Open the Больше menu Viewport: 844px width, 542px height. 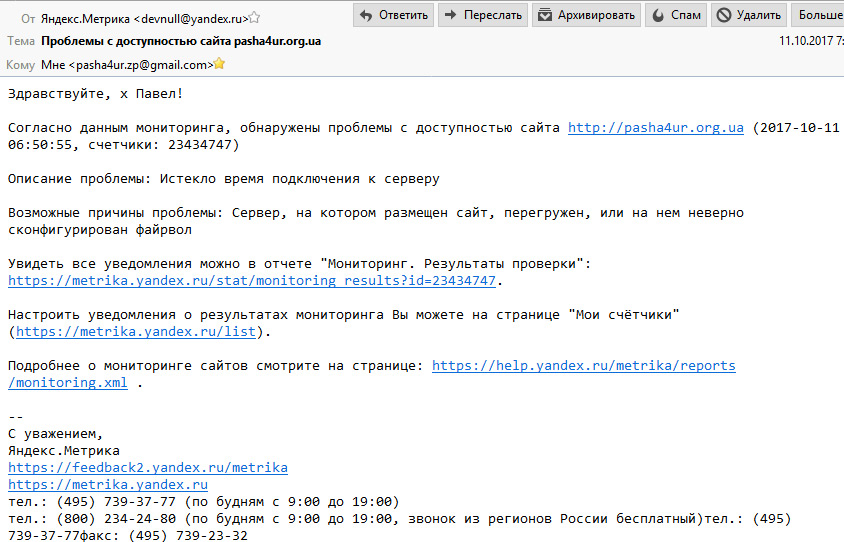(x=818, y=15)
